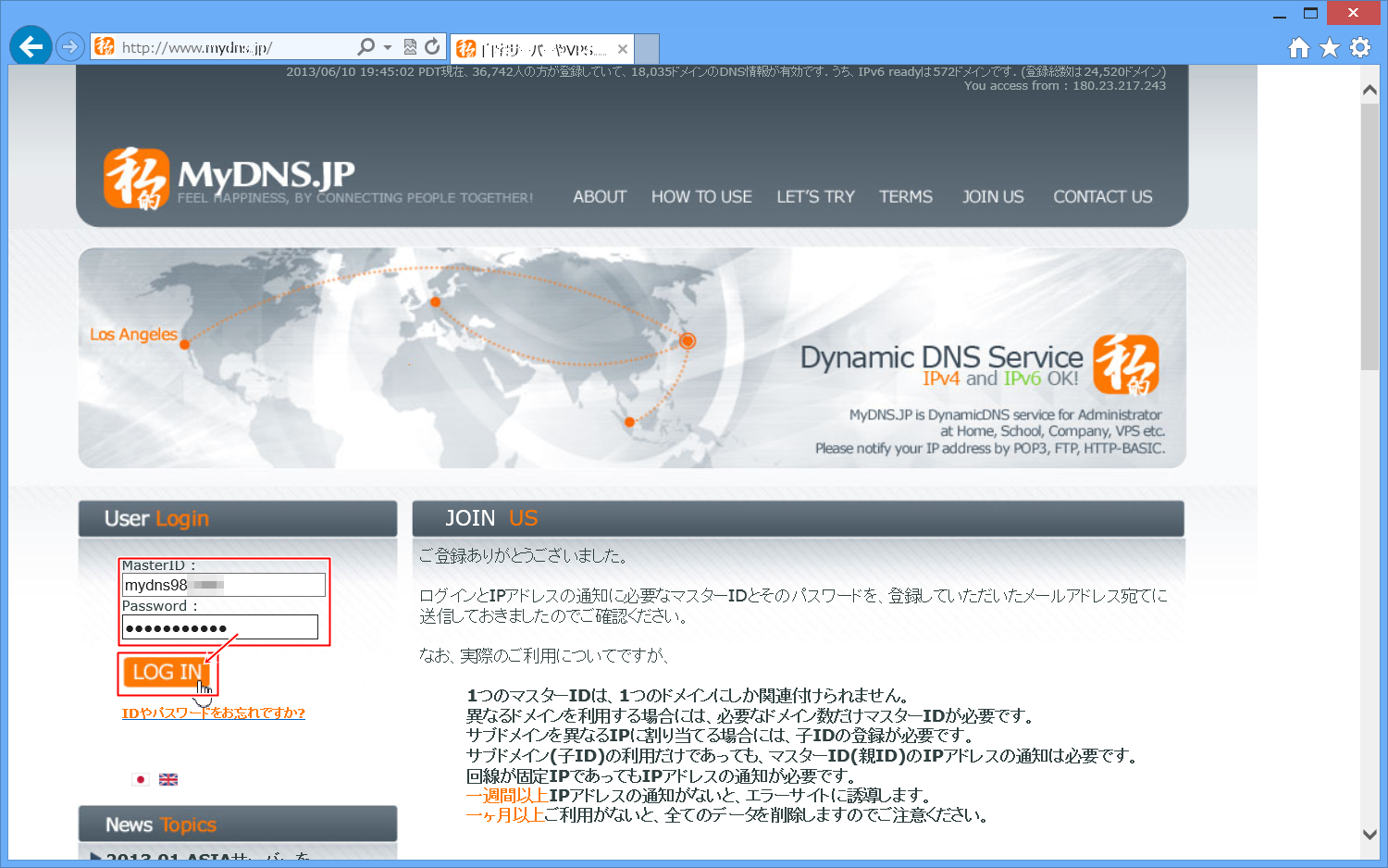Expand the address bar autocomplete dropdown arrow

pos(388,47)
